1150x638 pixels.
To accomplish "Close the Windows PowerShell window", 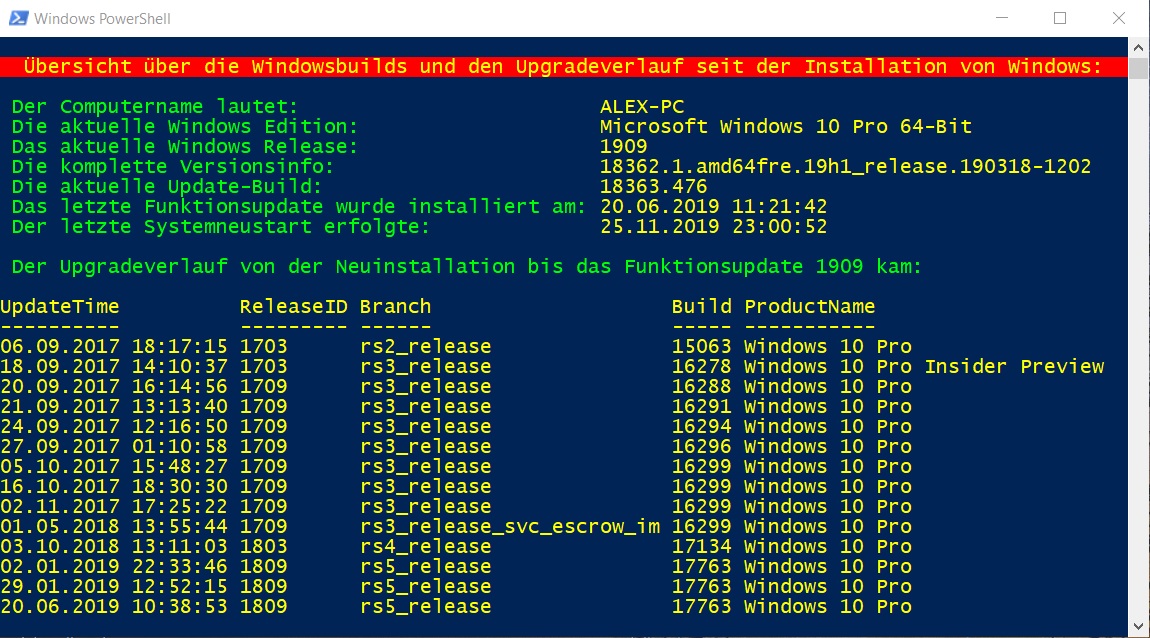I will point(1118,18).
